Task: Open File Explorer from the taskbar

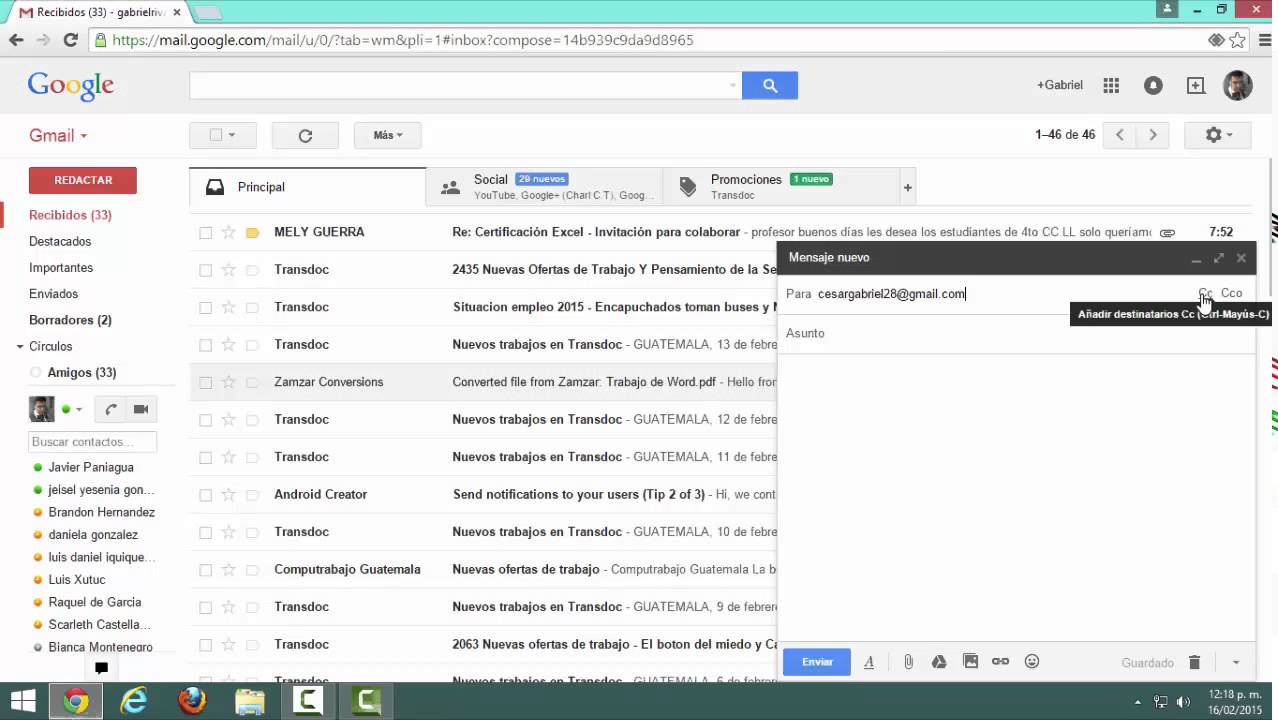Action: tap(250, 701)
